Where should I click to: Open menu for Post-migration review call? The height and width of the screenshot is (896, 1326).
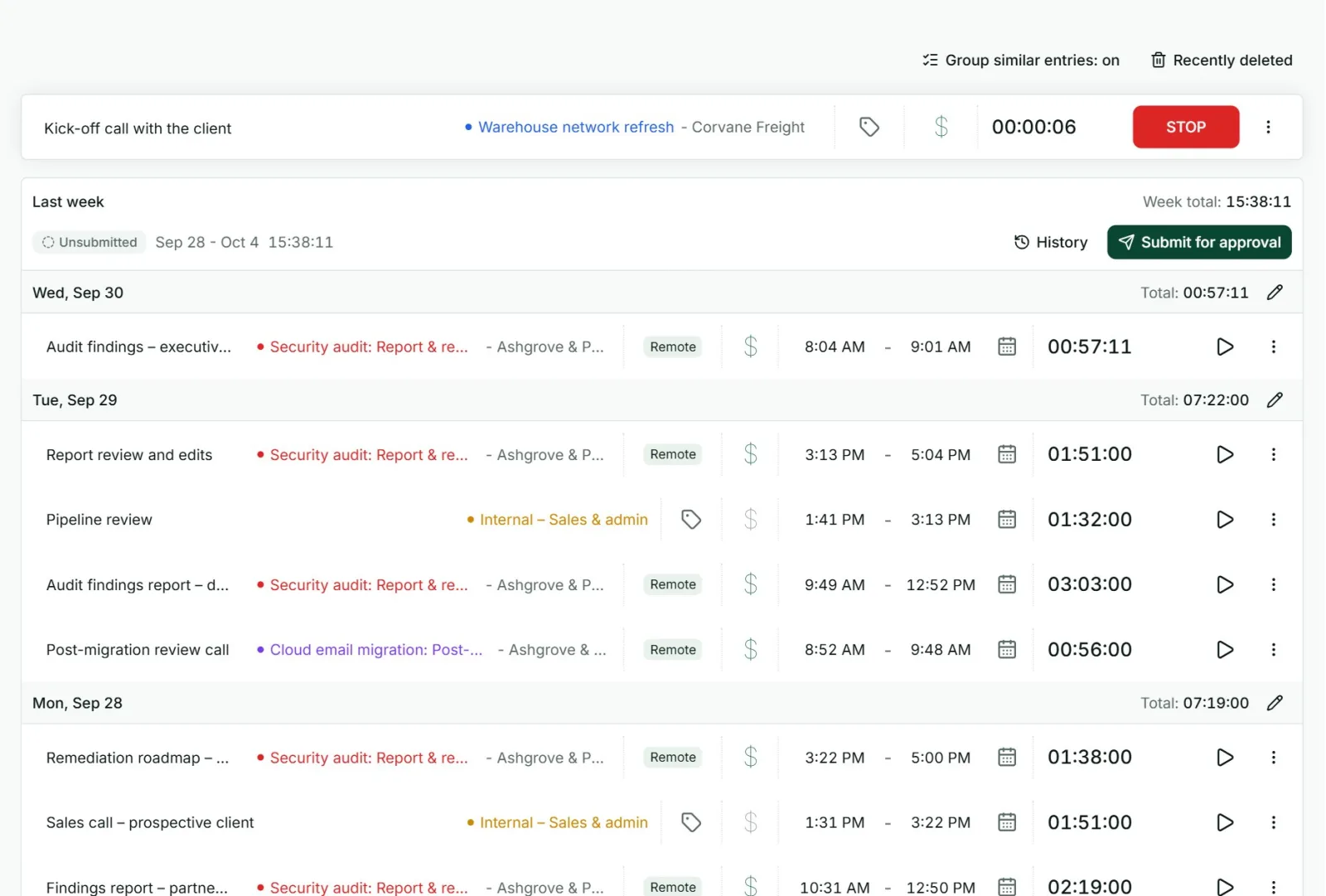1274,650
